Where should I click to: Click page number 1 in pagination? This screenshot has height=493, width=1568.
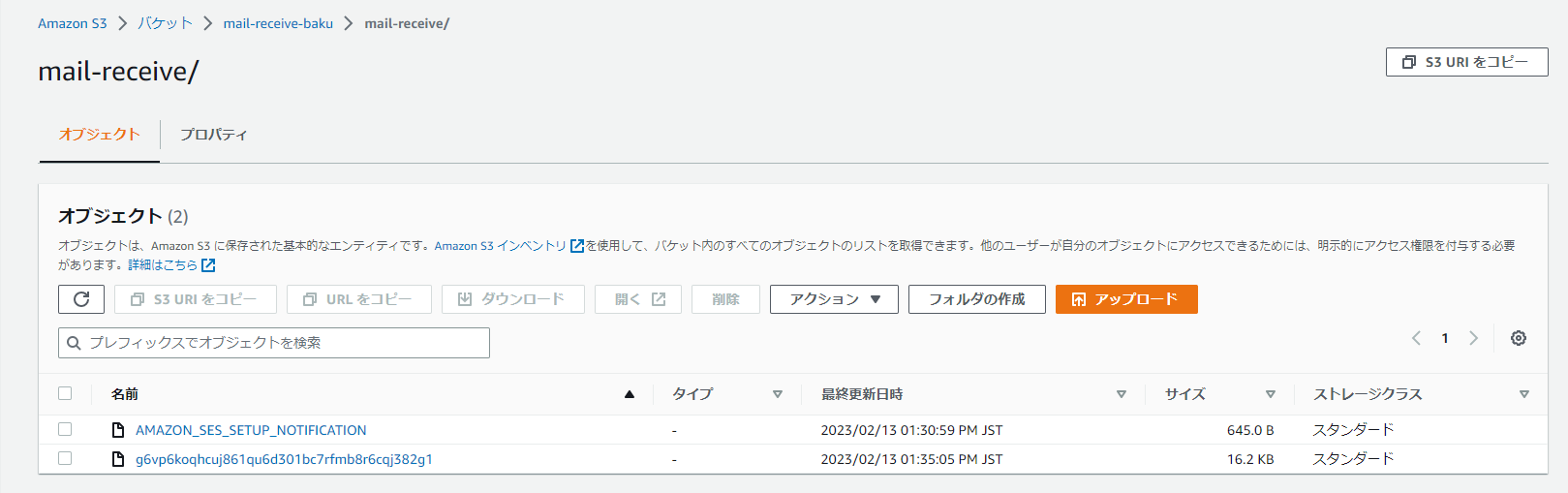[1445, 338]
